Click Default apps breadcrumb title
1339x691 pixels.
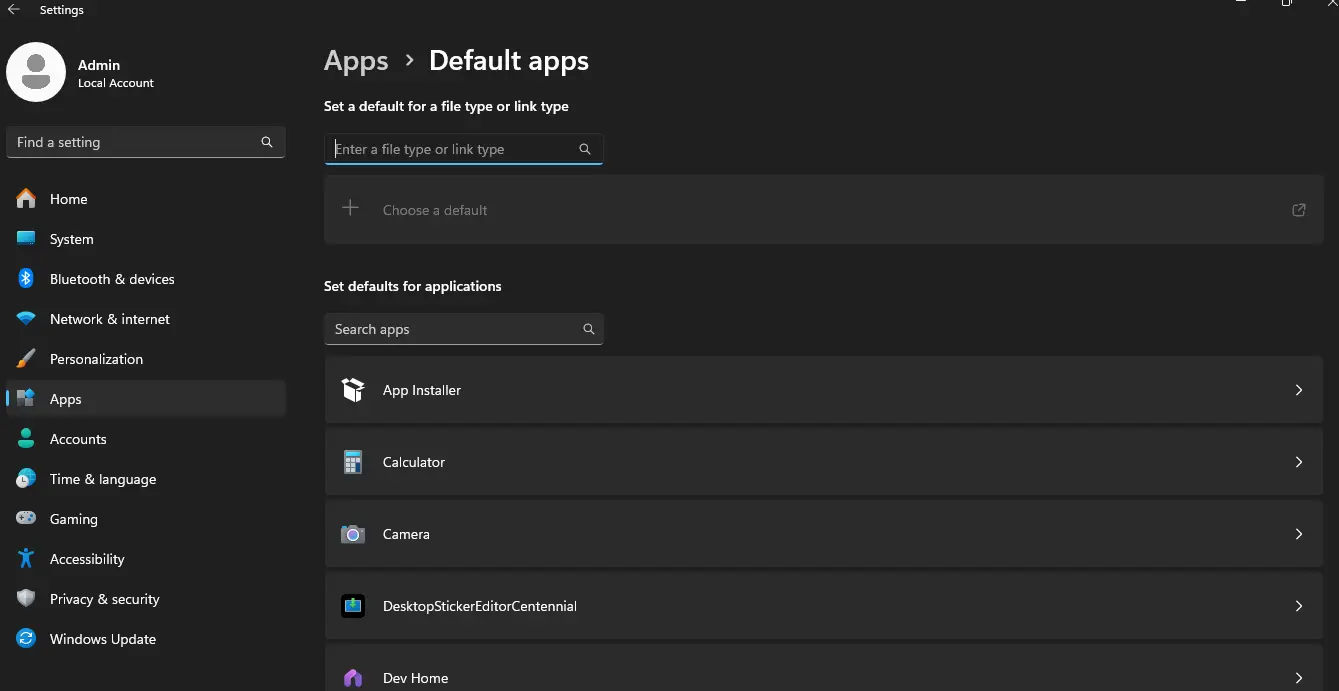pos(509,61)
